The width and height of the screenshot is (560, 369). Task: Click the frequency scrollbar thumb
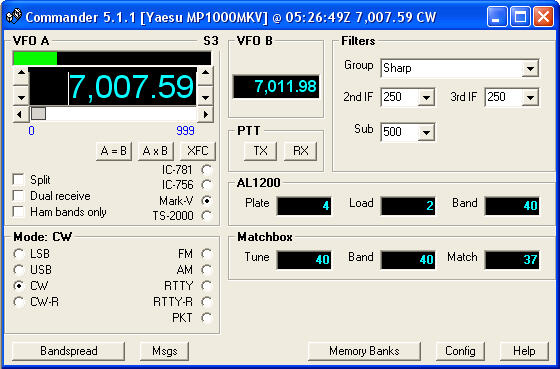tap(38, 114)
